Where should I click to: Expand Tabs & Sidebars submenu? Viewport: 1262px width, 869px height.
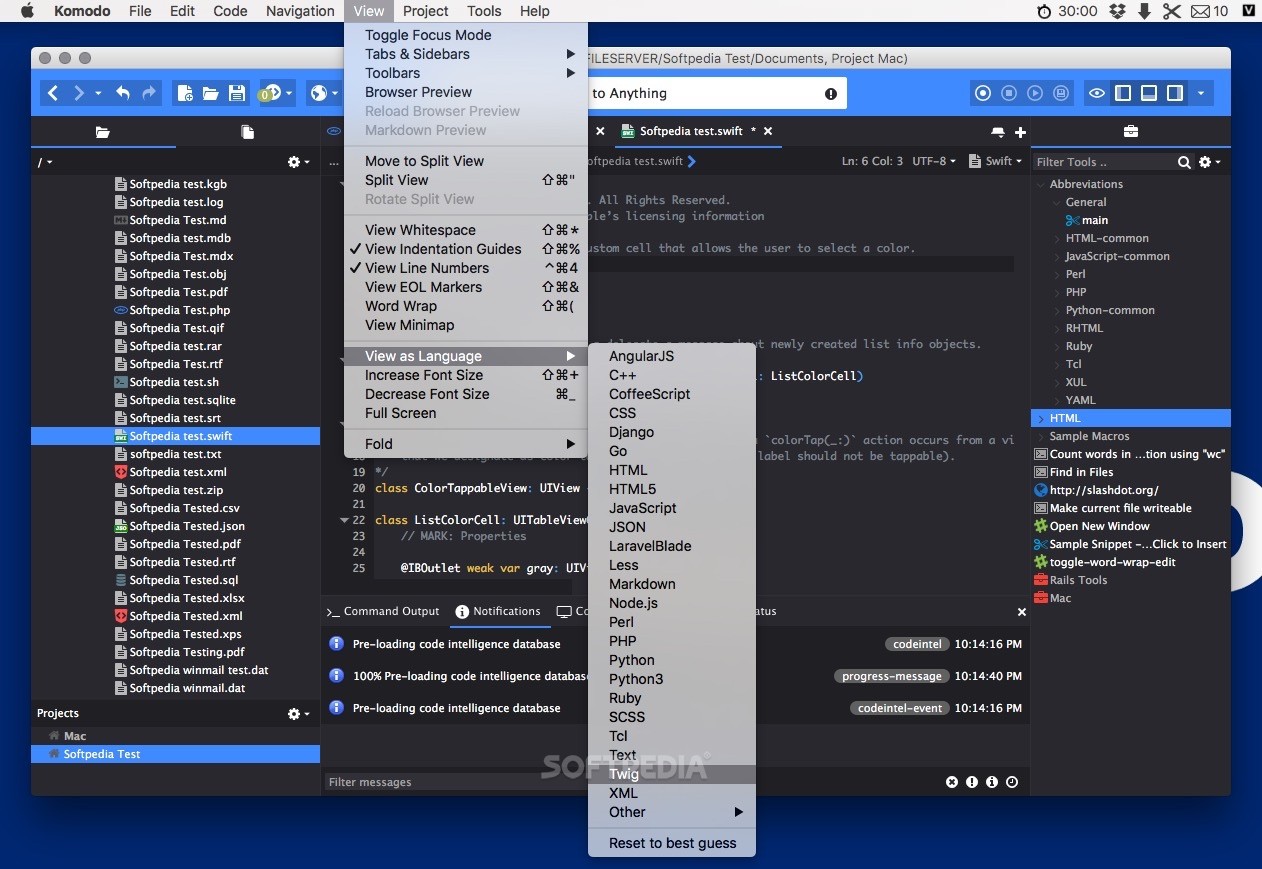[466, 54]
